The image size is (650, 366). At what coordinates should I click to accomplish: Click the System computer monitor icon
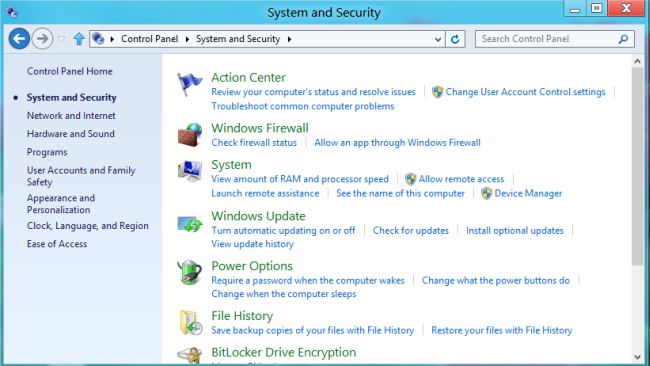190,171
